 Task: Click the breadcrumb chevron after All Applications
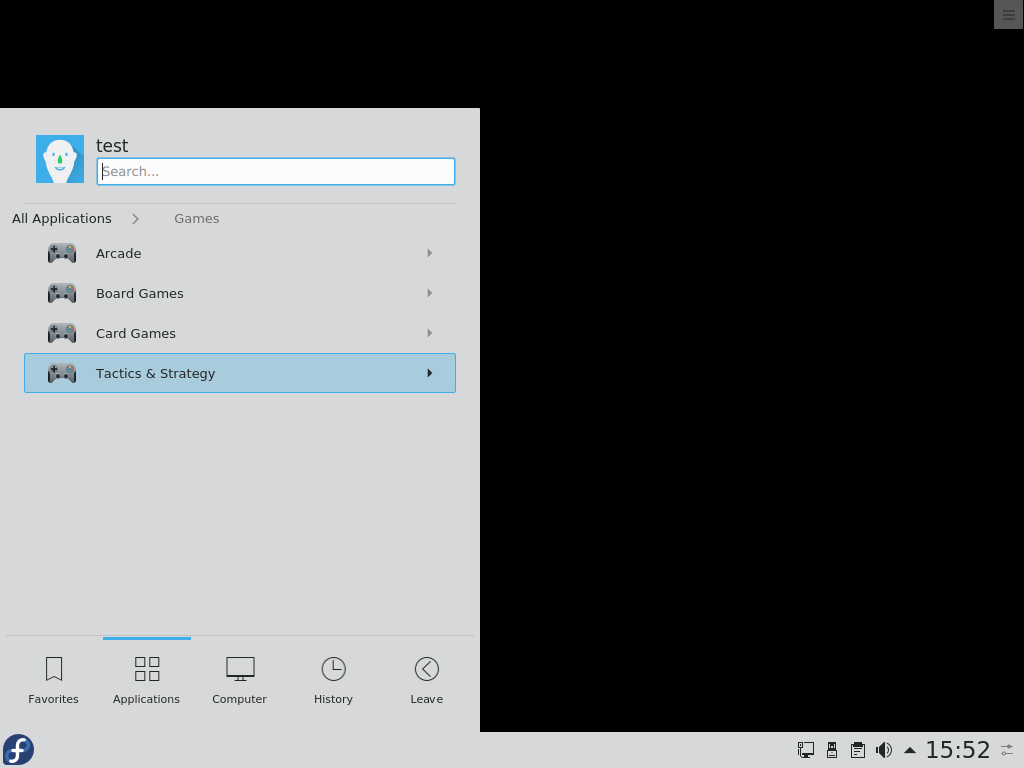click(x=135, y=219)
